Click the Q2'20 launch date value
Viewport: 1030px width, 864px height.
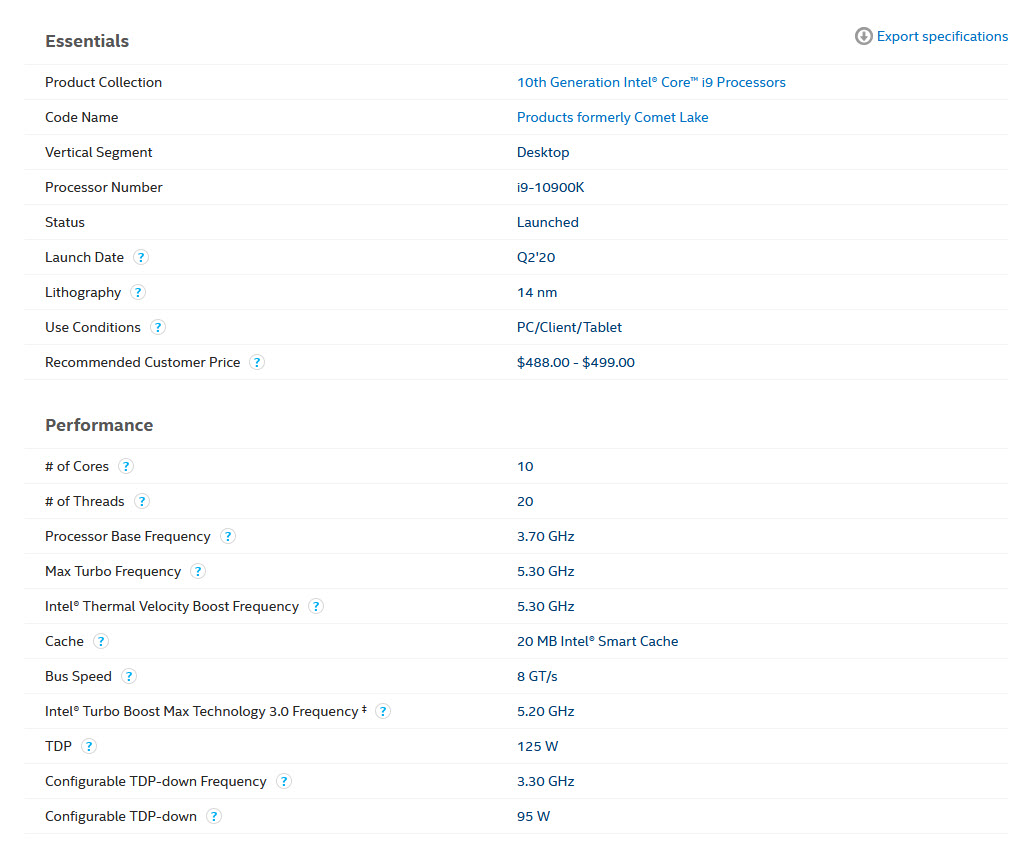(x=536, y=257)
